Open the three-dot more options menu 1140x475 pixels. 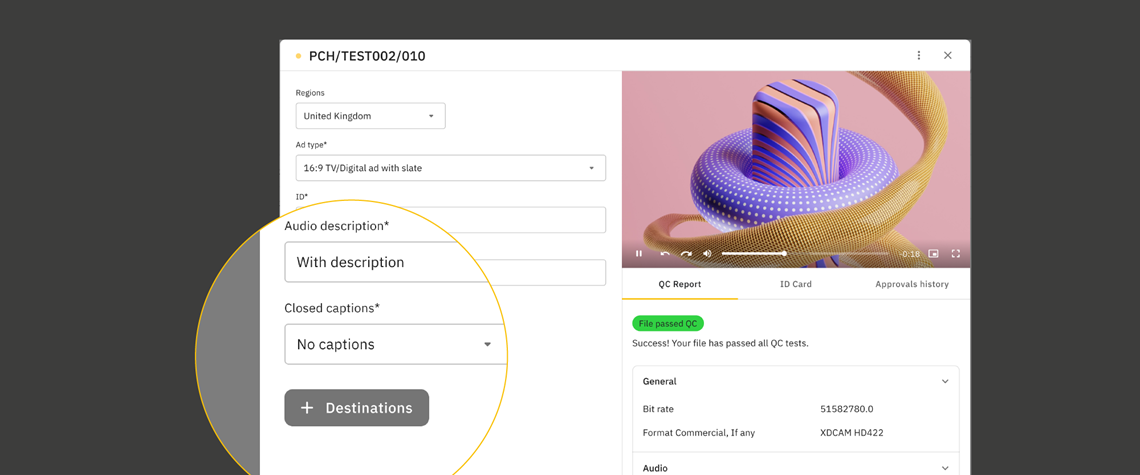click(919, 55)
